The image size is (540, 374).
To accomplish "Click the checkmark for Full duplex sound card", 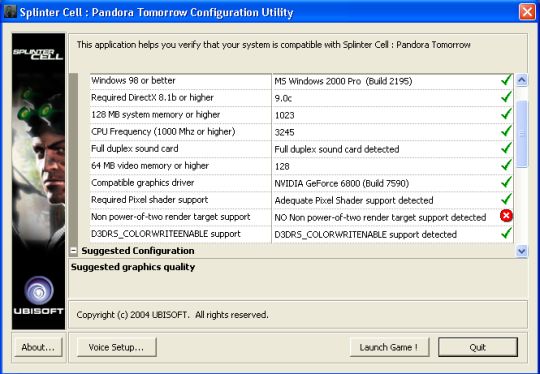I will (x=506, y=148).
